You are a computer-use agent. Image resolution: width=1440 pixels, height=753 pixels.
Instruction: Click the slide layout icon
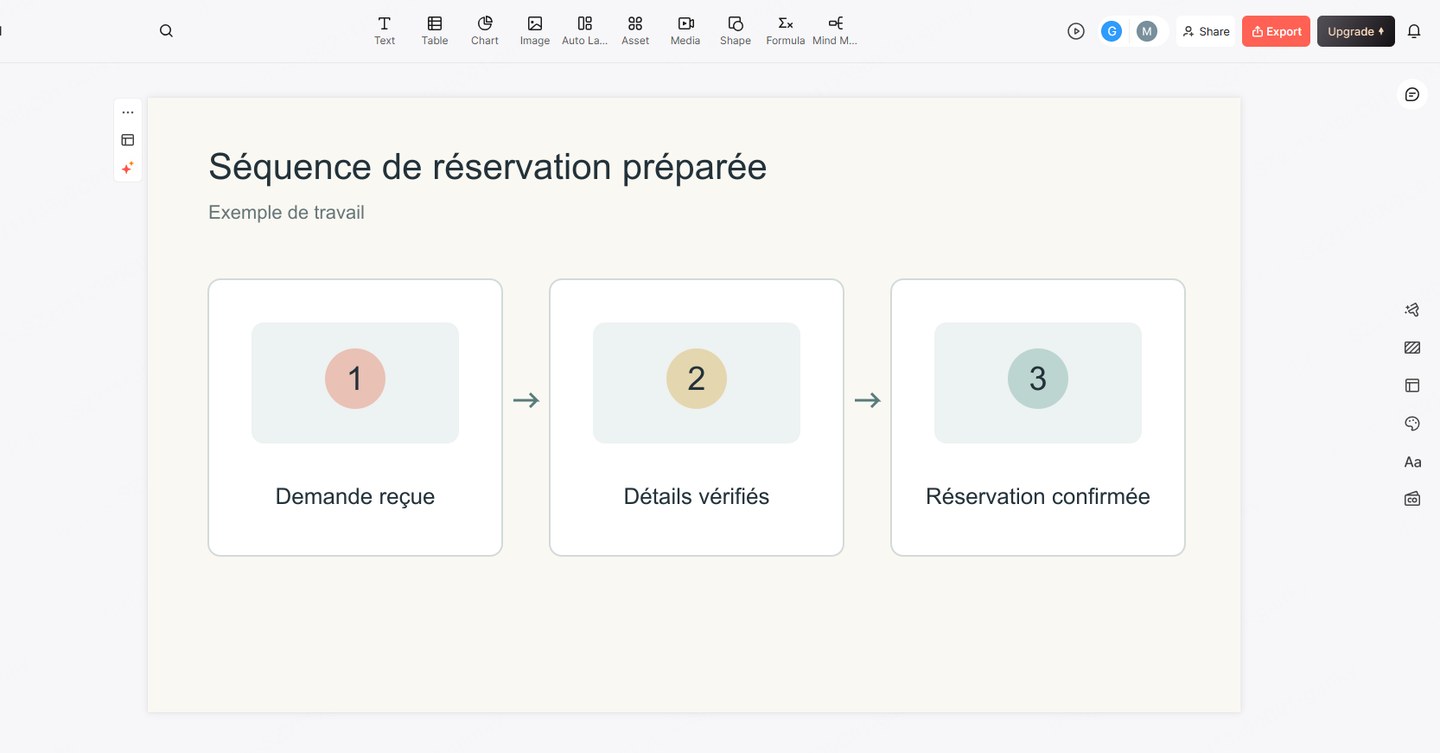(x=128, y=140)
